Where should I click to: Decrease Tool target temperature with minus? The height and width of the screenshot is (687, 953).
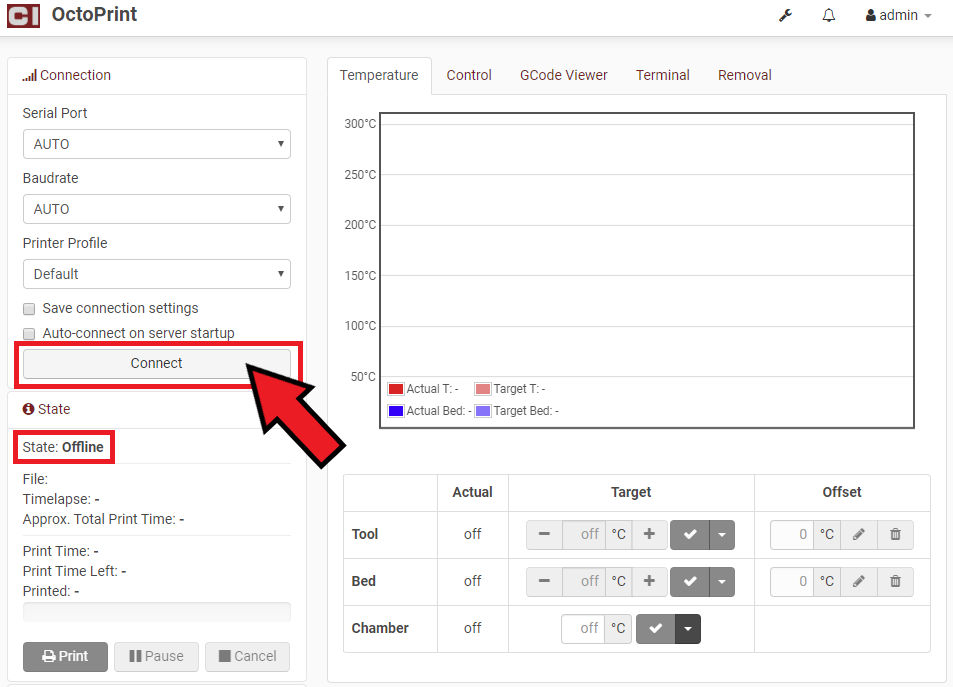click(544, 534)
